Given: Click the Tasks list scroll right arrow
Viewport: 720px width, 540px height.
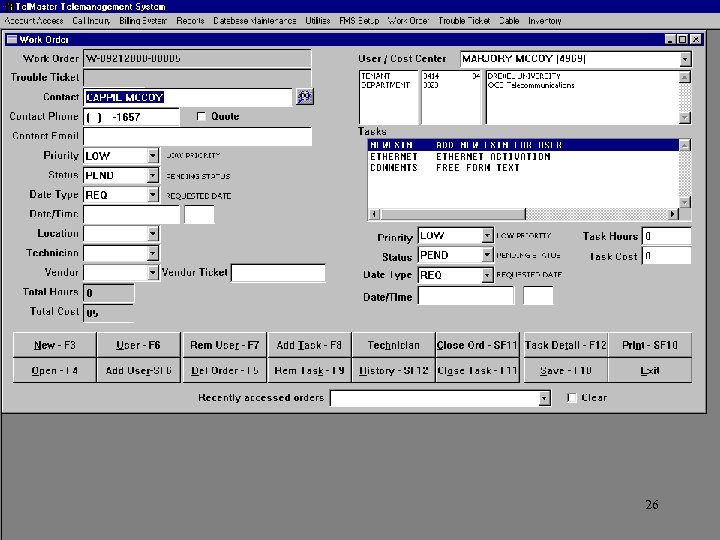Looking at the screenshot, I should click(673, 214).
